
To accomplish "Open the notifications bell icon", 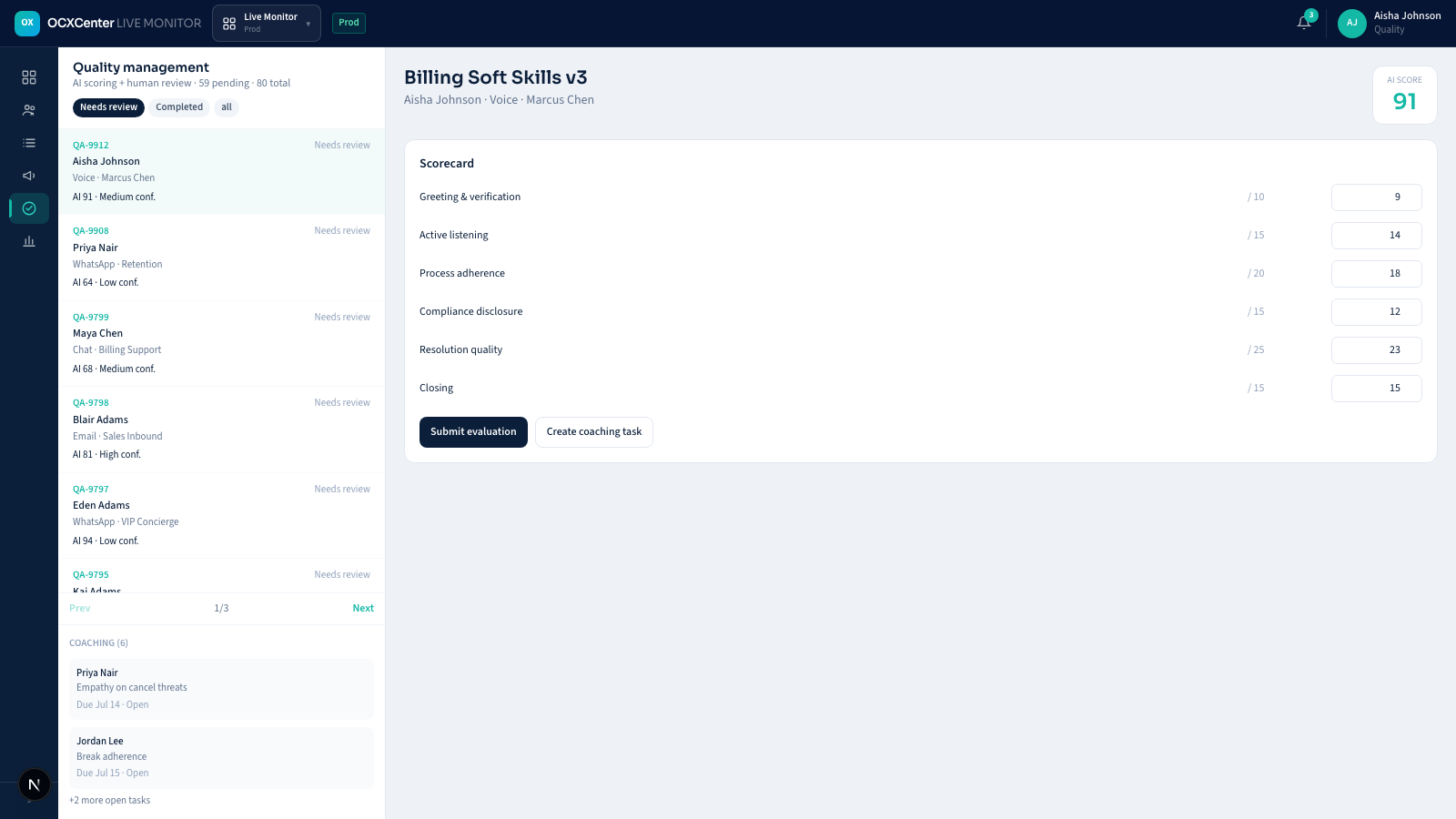I will click(1304, 23).
